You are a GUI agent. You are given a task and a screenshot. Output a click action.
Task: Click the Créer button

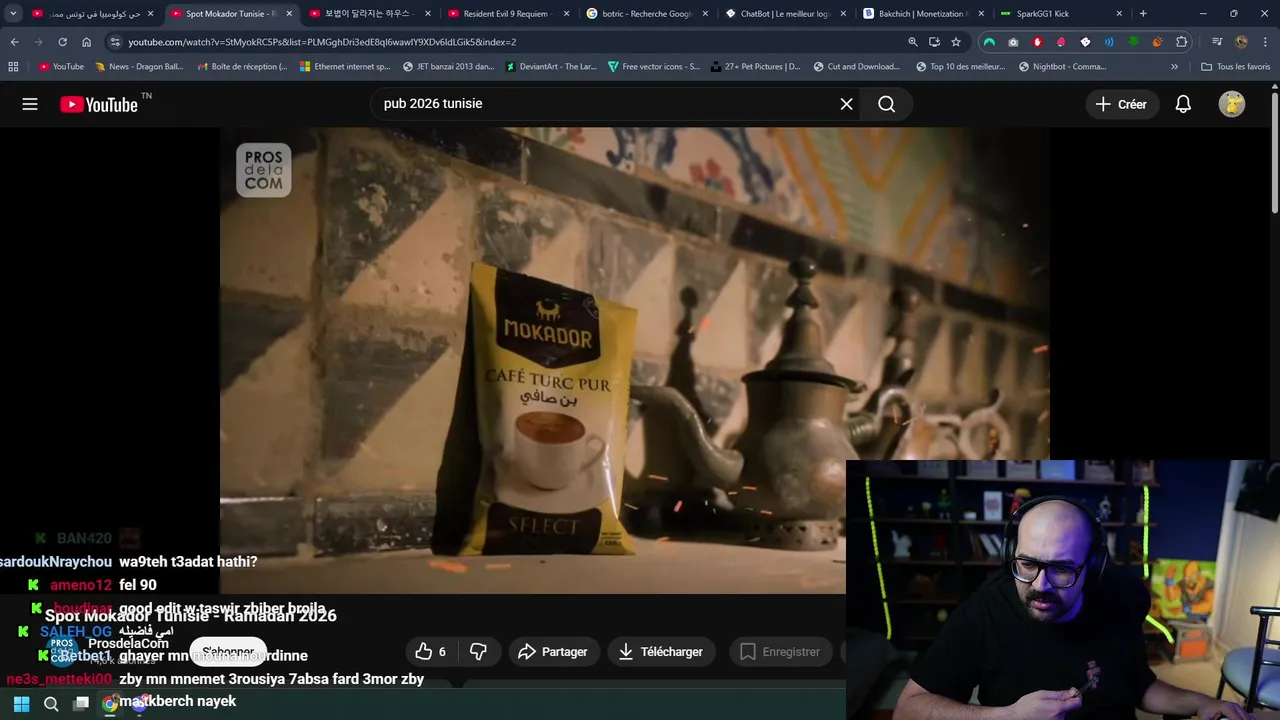click(1121, 104)
